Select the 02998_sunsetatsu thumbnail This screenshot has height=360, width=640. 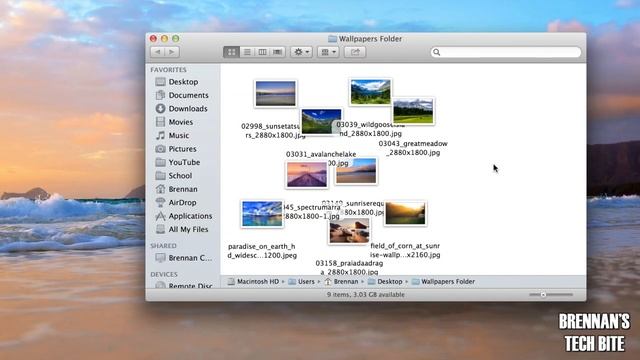[276, 93]
